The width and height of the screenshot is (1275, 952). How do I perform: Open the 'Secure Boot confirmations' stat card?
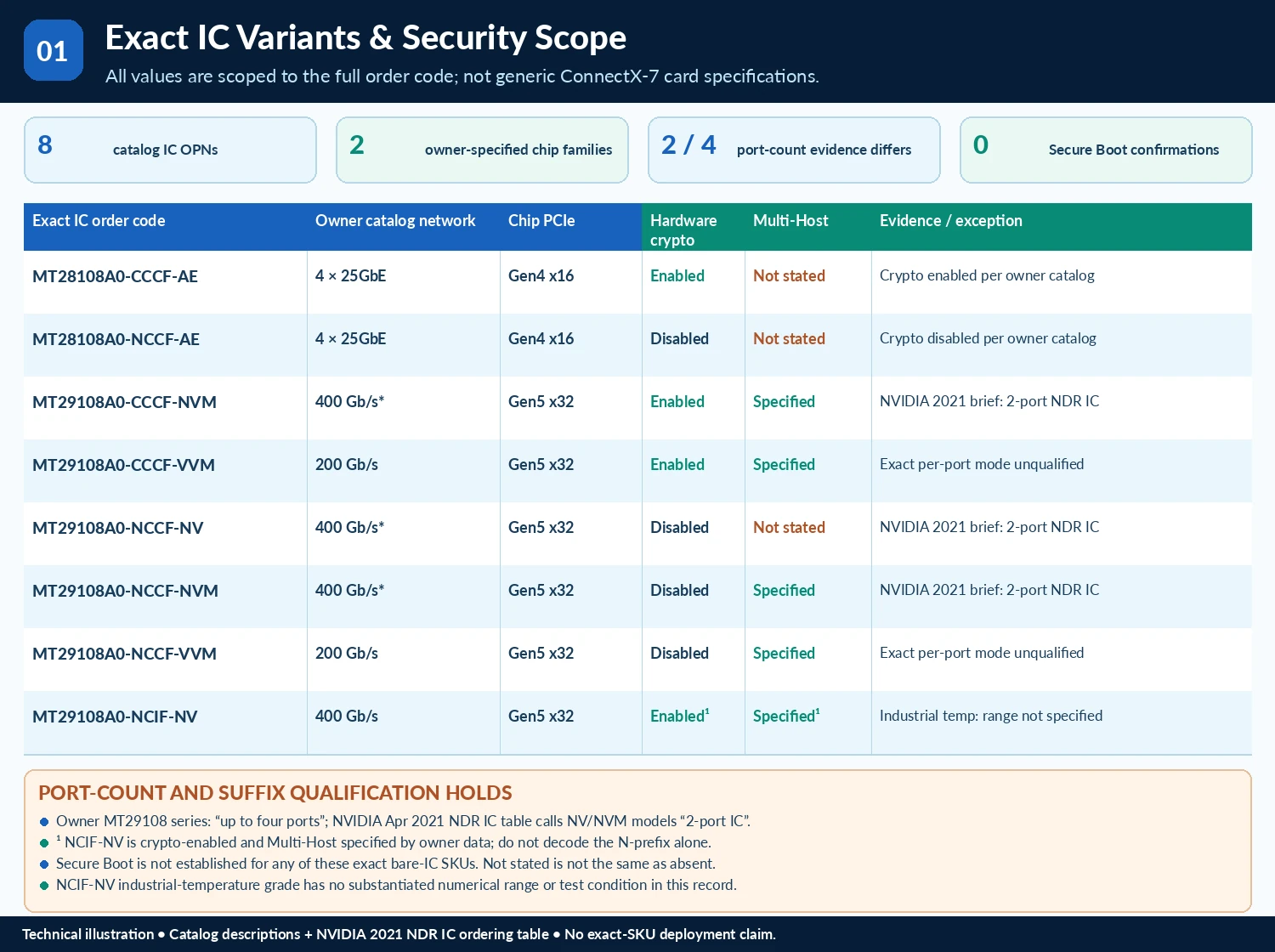[x=1106, y=150]
